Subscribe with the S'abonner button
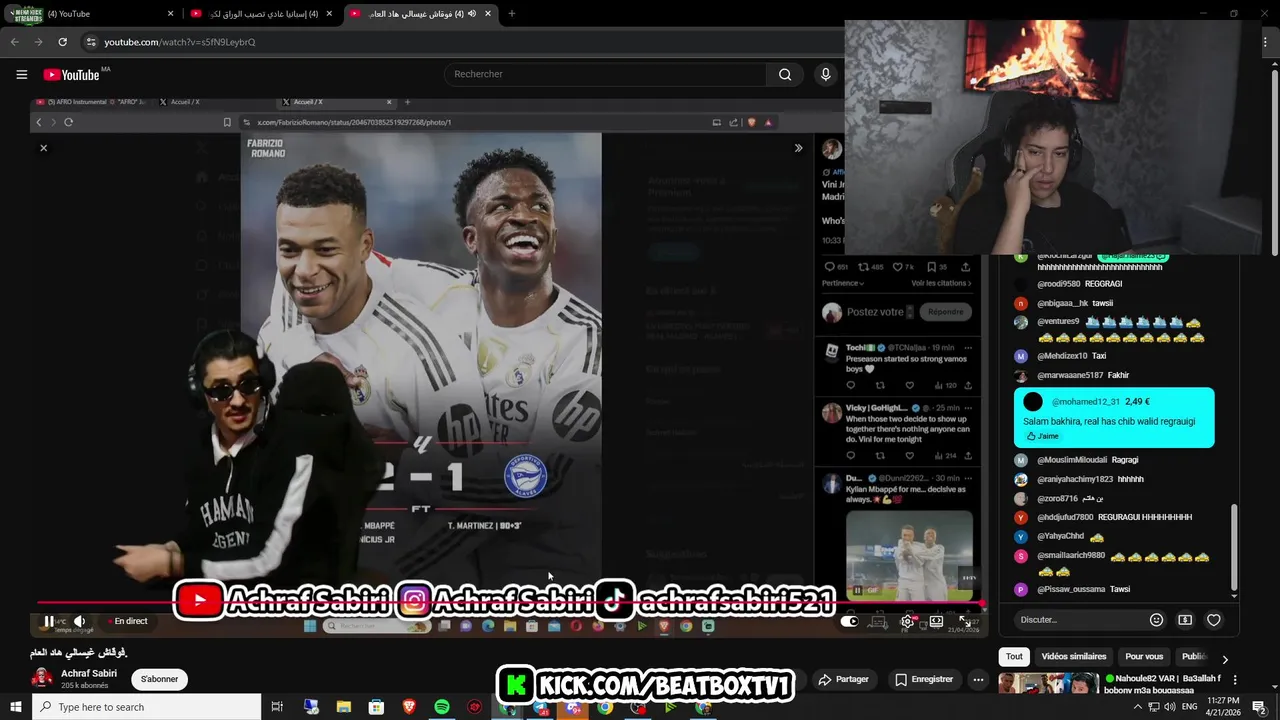This screenshot has height=720, width=1280. coord(159,679)
